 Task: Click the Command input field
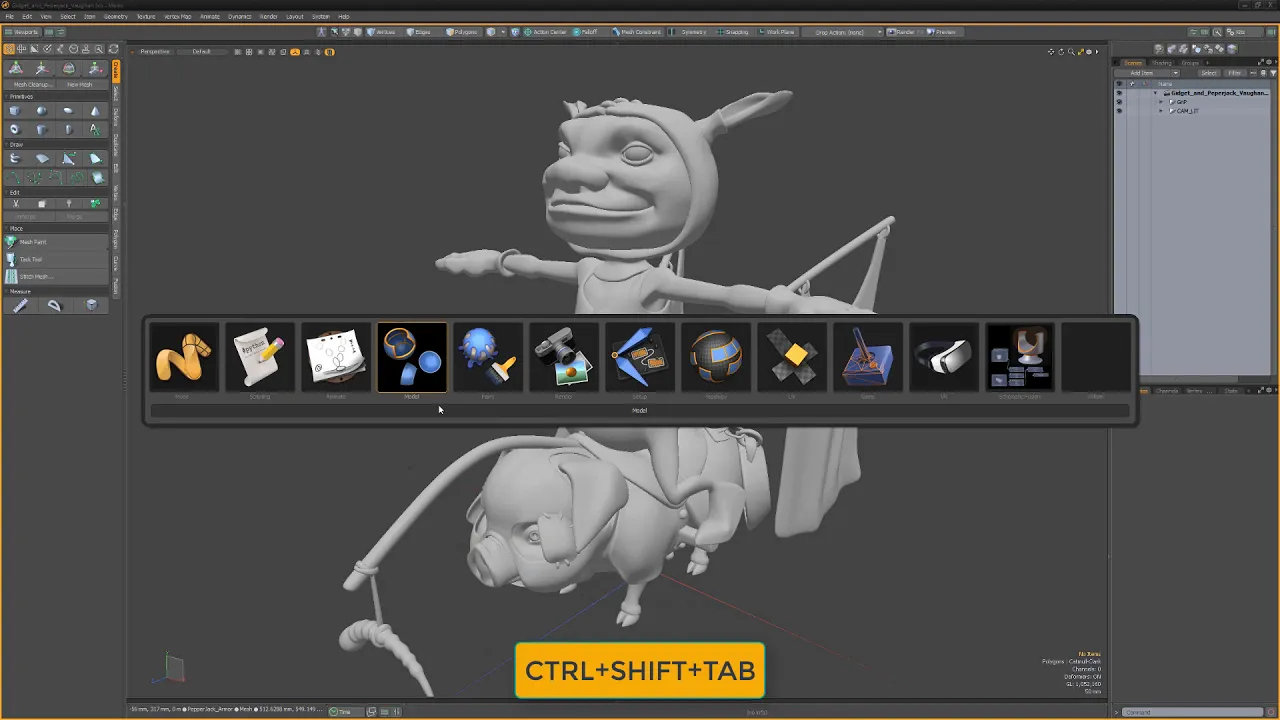tap(1192, 712)
